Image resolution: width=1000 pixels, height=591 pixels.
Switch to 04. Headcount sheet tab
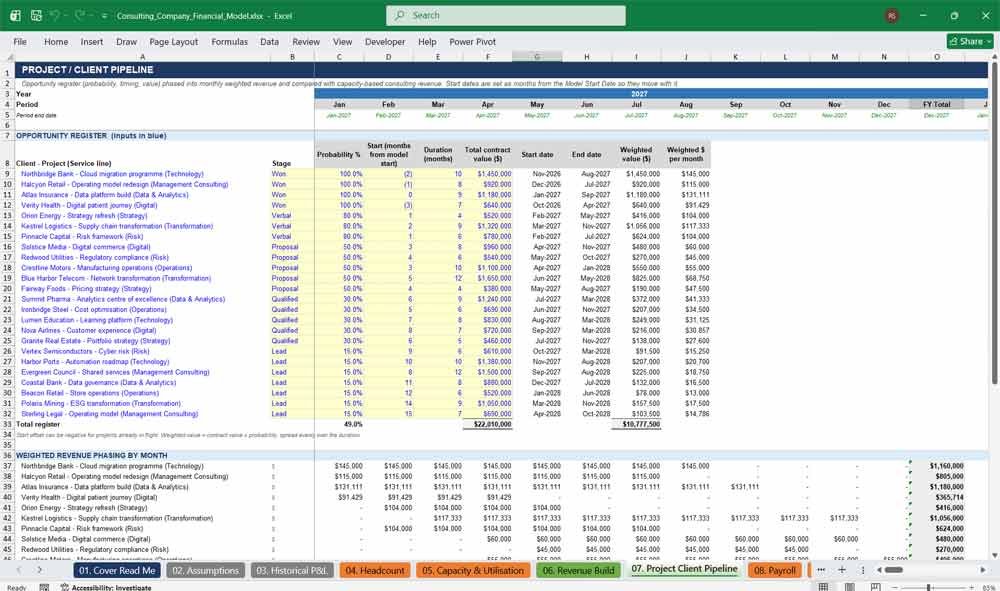(374, 571)
